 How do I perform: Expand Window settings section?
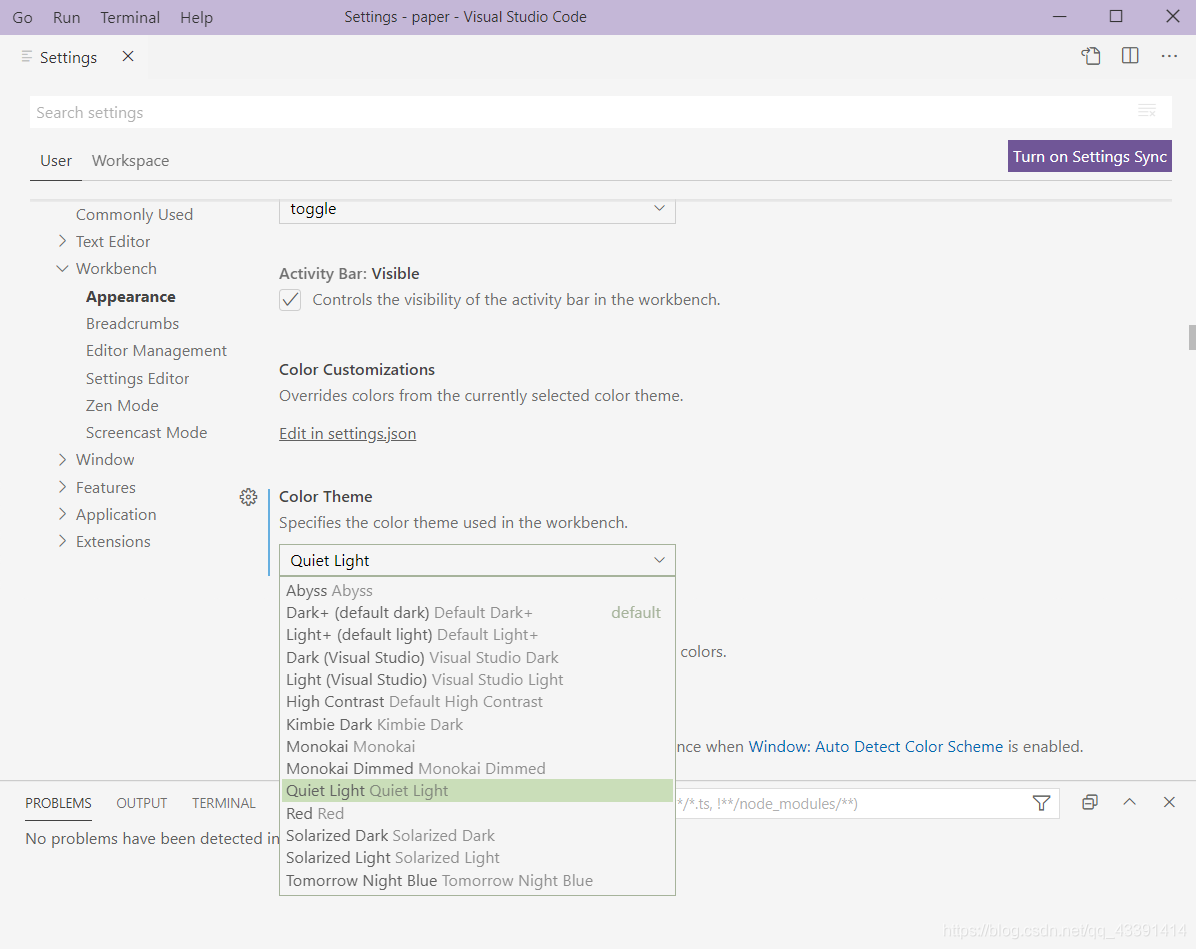click(63, 459)
